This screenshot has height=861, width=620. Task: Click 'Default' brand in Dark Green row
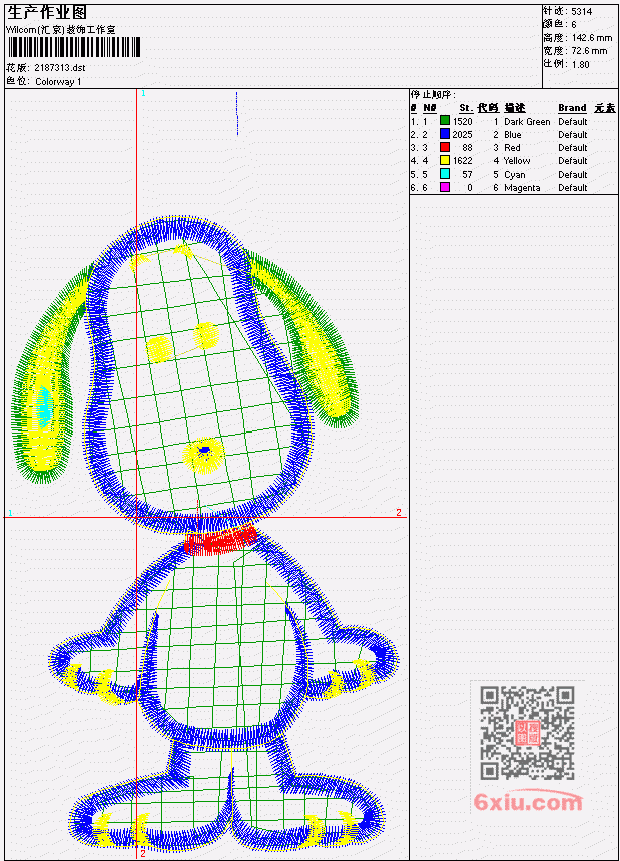(x=573, y=121)
